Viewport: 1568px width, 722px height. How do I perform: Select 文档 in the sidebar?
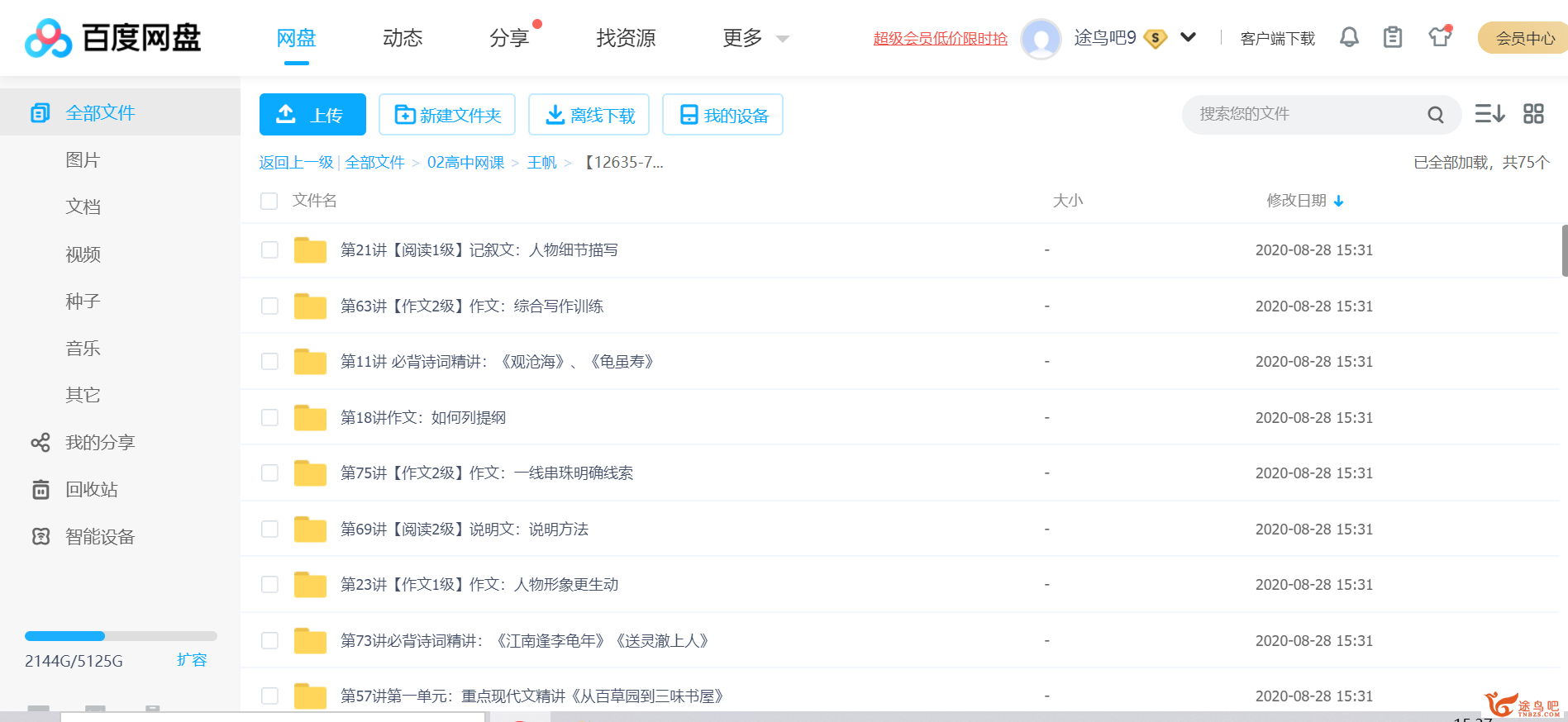click(83, 207)
